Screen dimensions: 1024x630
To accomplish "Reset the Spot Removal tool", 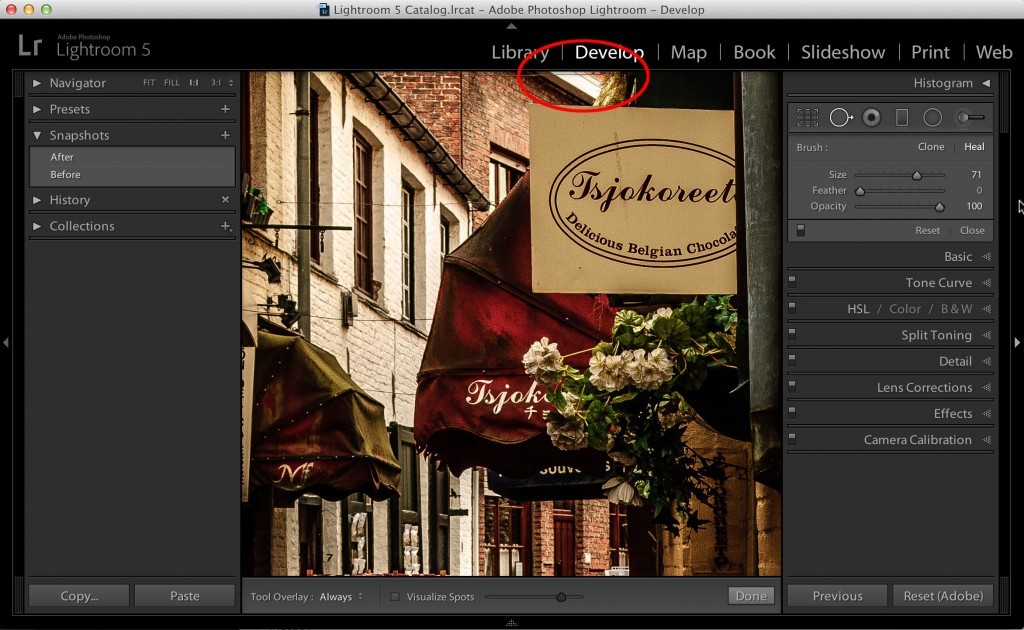I will tap(927, 230).
